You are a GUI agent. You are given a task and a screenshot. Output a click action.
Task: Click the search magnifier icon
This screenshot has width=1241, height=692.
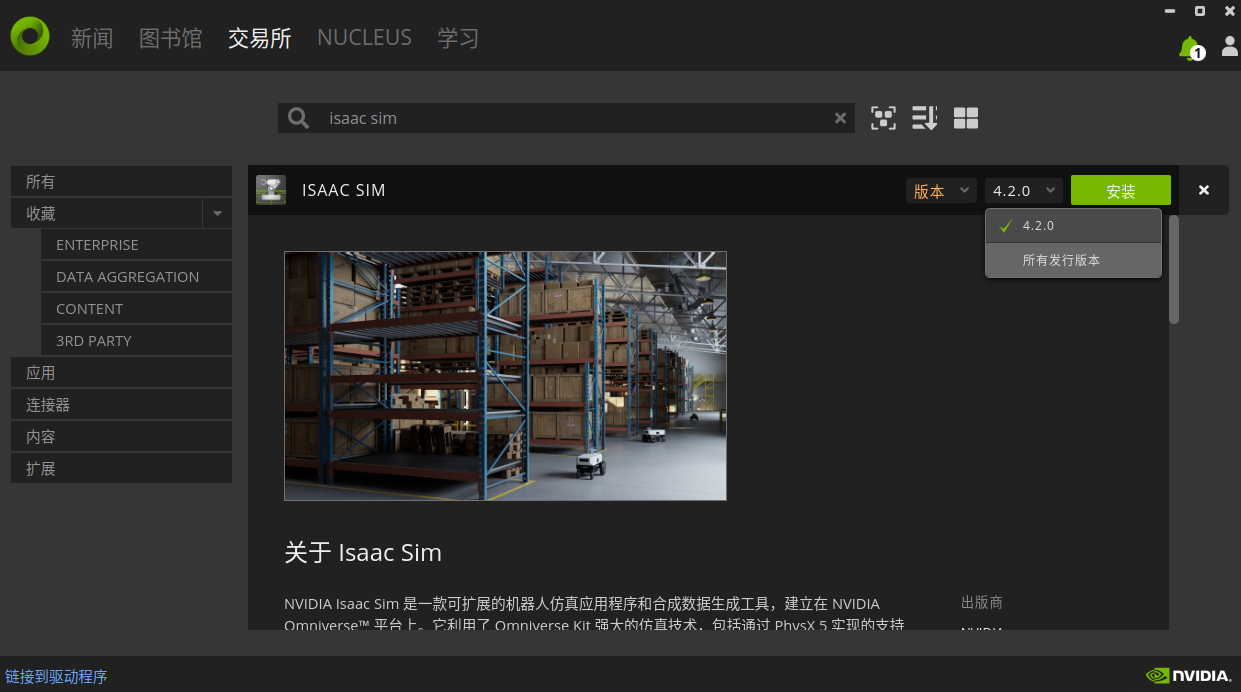click(298, 118)
